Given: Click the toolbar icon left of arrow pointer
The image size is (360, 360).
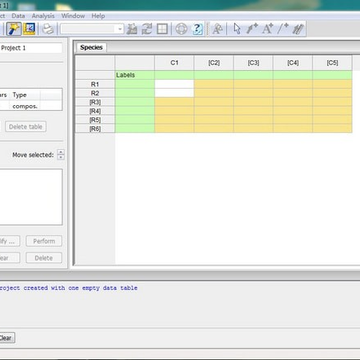Looking at the screenshot, I should click(x=217, y=29).
